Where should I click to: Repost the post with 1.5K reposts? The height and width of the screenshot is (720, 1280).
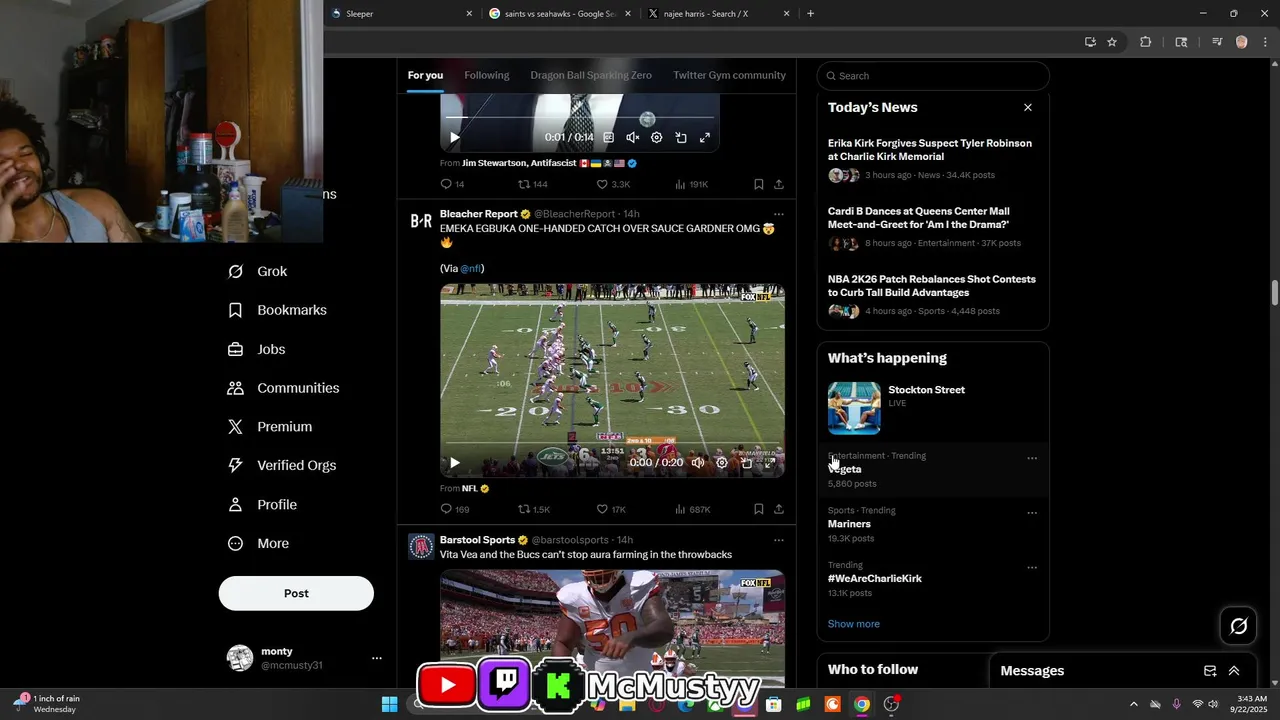point(534,509)
